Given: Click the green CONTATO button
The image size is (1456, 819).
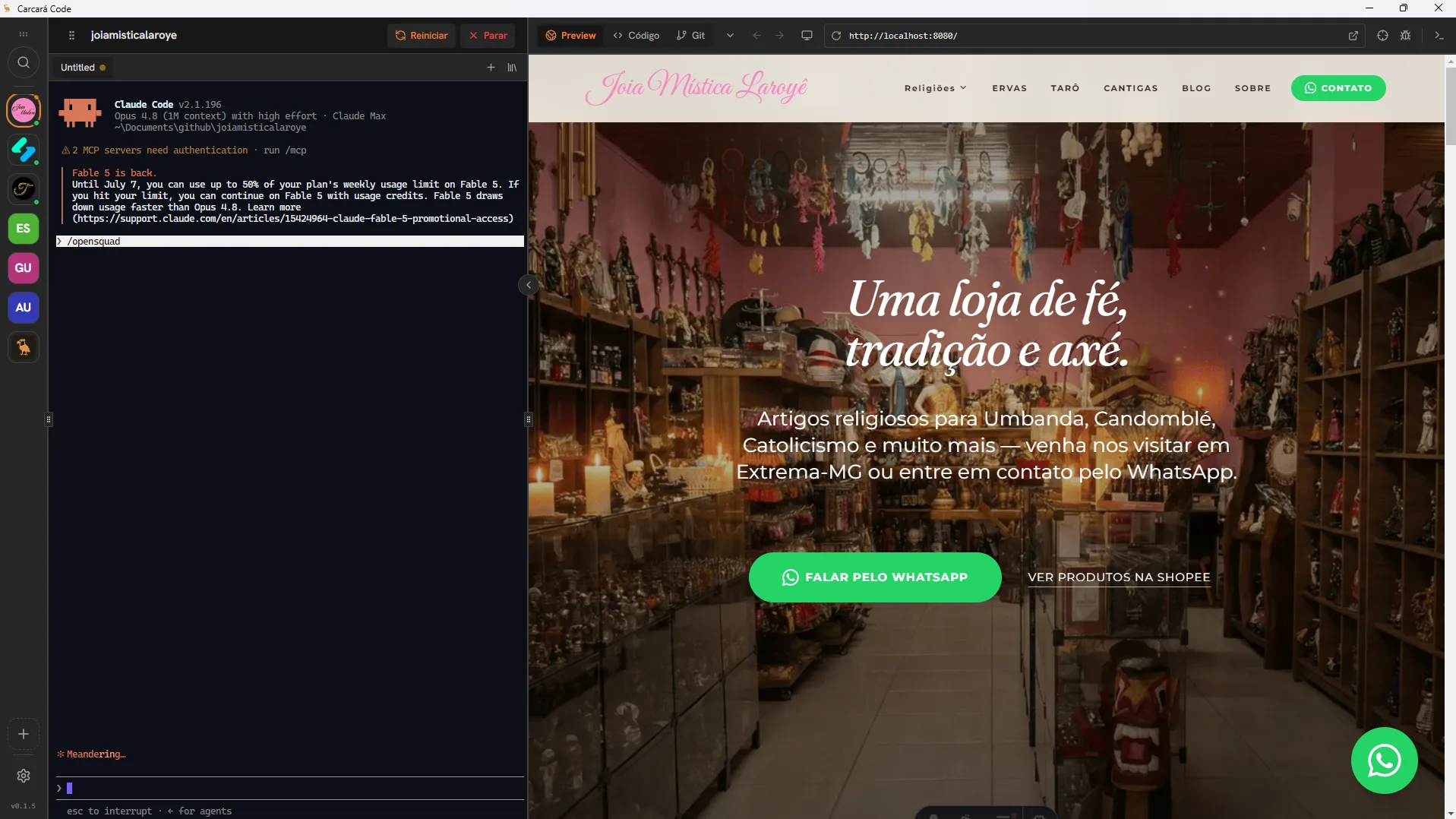Looking at the screenshot, I should point(1338,88).
